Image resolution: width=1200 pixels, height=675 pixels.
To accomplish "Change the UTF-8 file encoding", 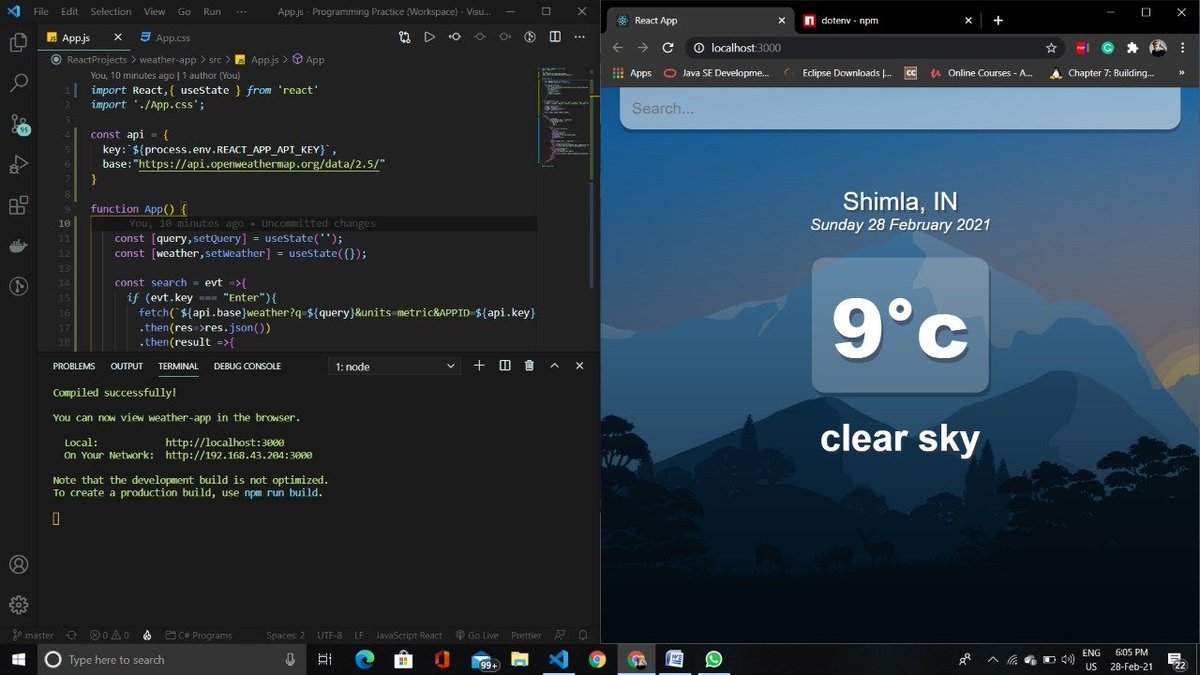I will click(x=330, y=635).
